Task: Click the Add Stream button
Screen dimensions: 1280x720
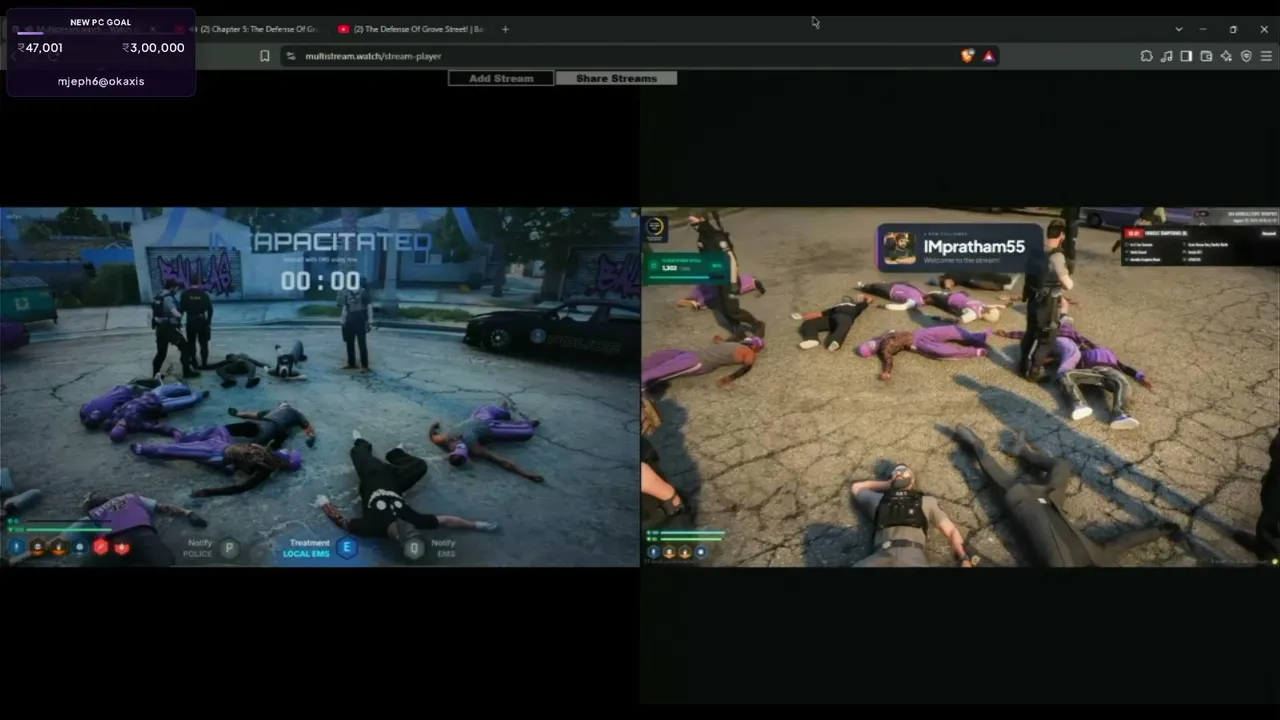Action: point(501,78)
